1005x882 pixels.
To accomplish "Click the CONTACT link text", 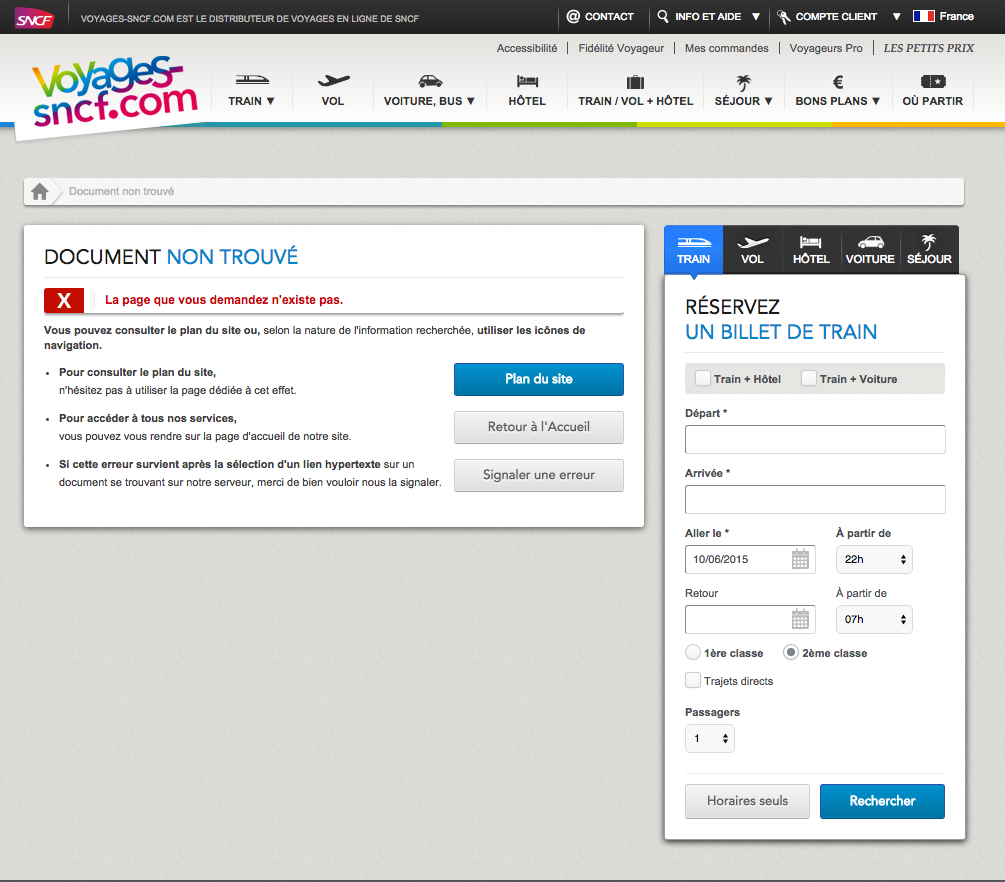I will 609,17.
